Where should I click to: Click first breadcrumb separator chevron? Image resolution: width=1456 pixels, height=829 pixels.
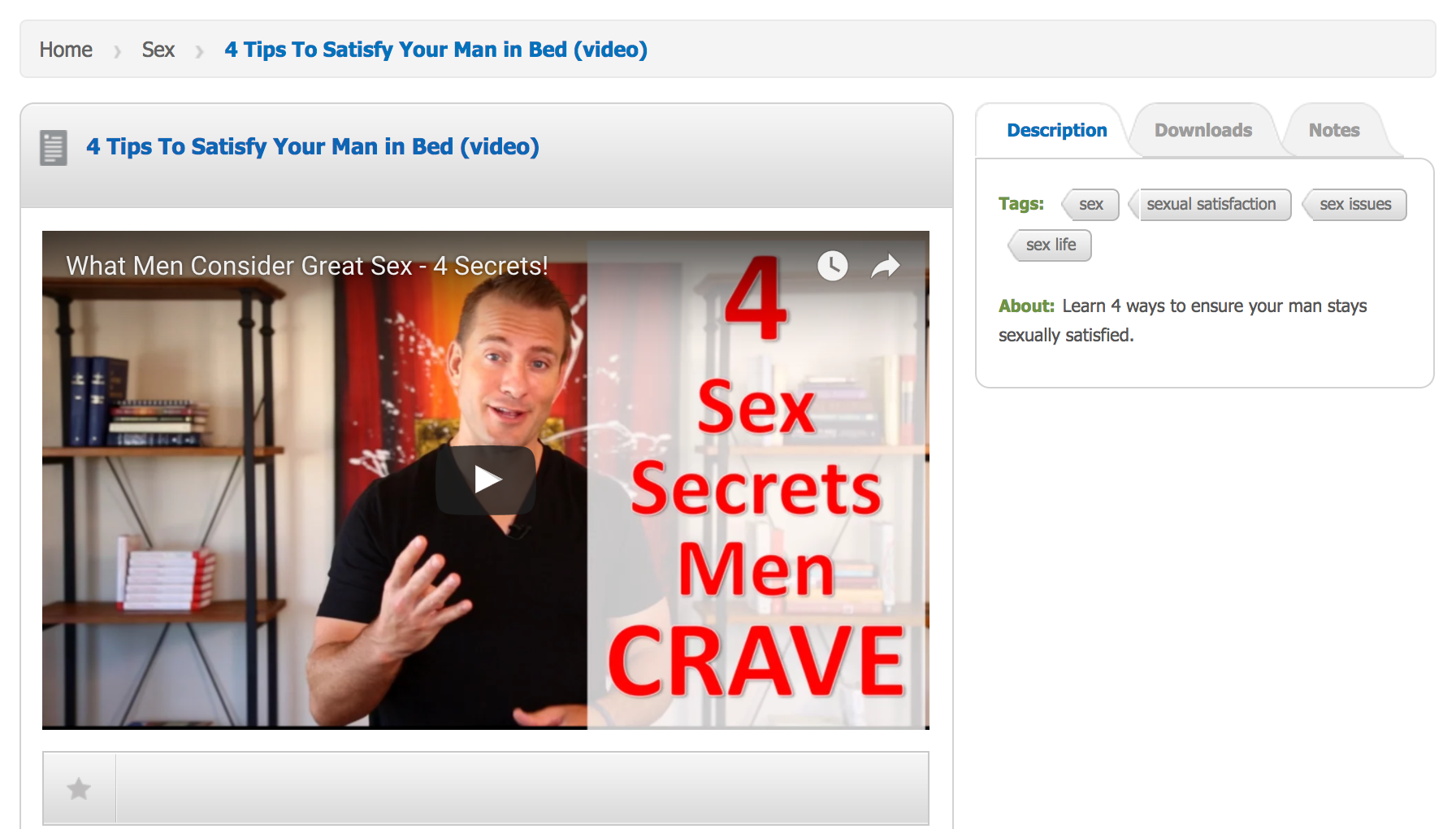click(x=118, y=51)
